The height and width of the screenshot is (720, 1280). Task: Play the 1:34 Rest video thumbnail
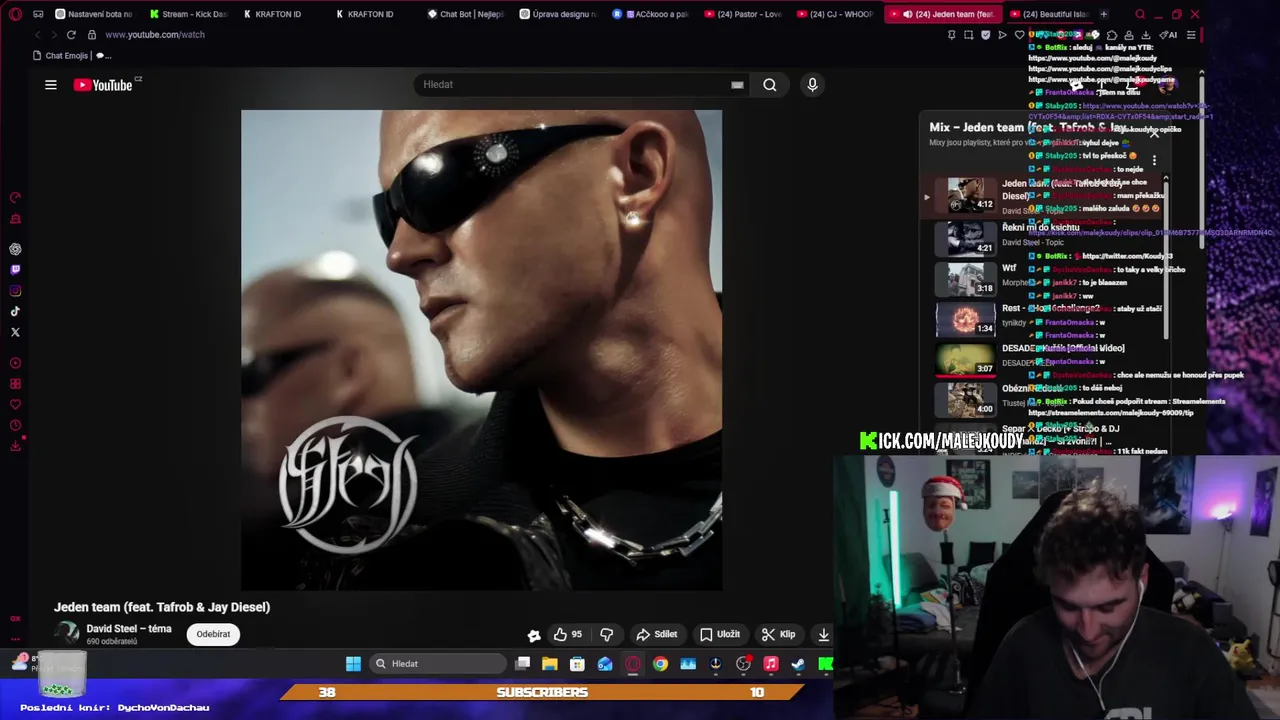tap(965, 319)
